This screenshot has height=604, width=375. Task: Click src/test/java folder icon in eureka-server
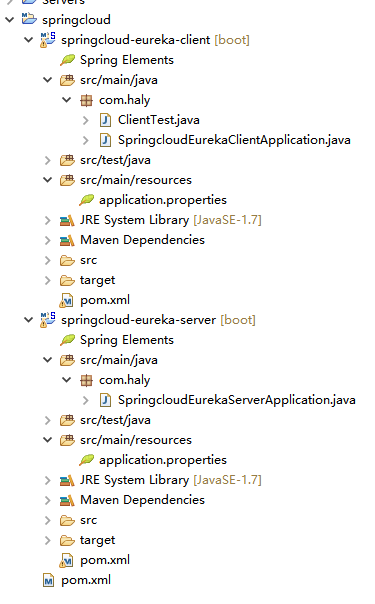67,420
